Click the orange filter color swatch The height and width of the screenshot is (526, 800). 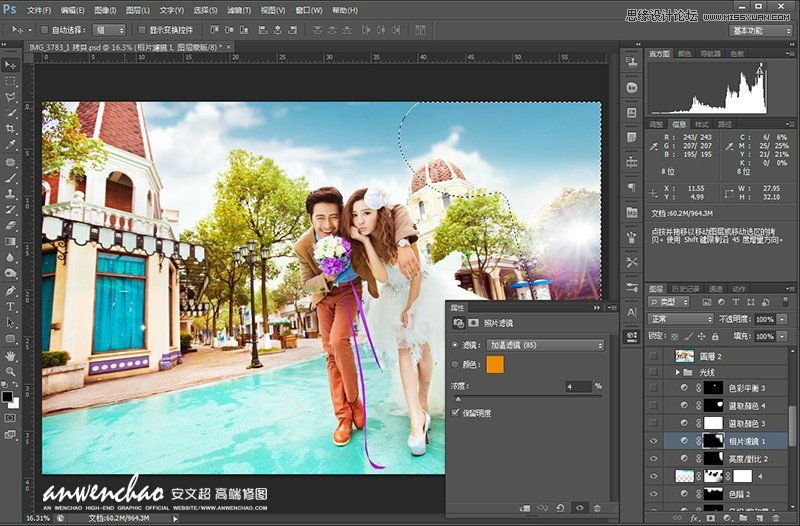coord(495,364)
